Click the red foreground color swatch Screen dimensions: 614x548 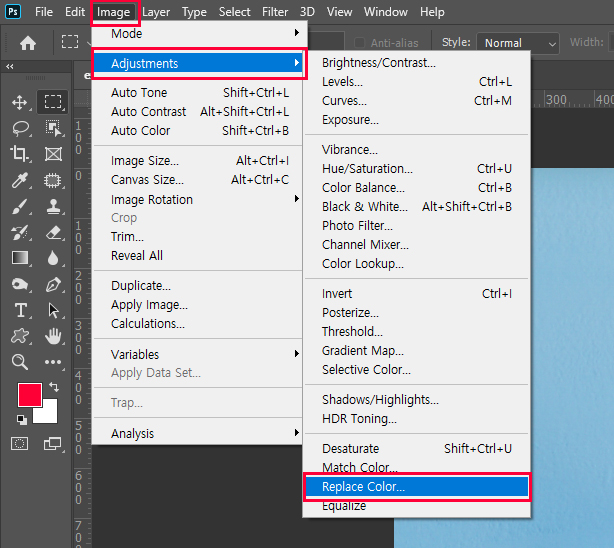(x=29, y=394)
